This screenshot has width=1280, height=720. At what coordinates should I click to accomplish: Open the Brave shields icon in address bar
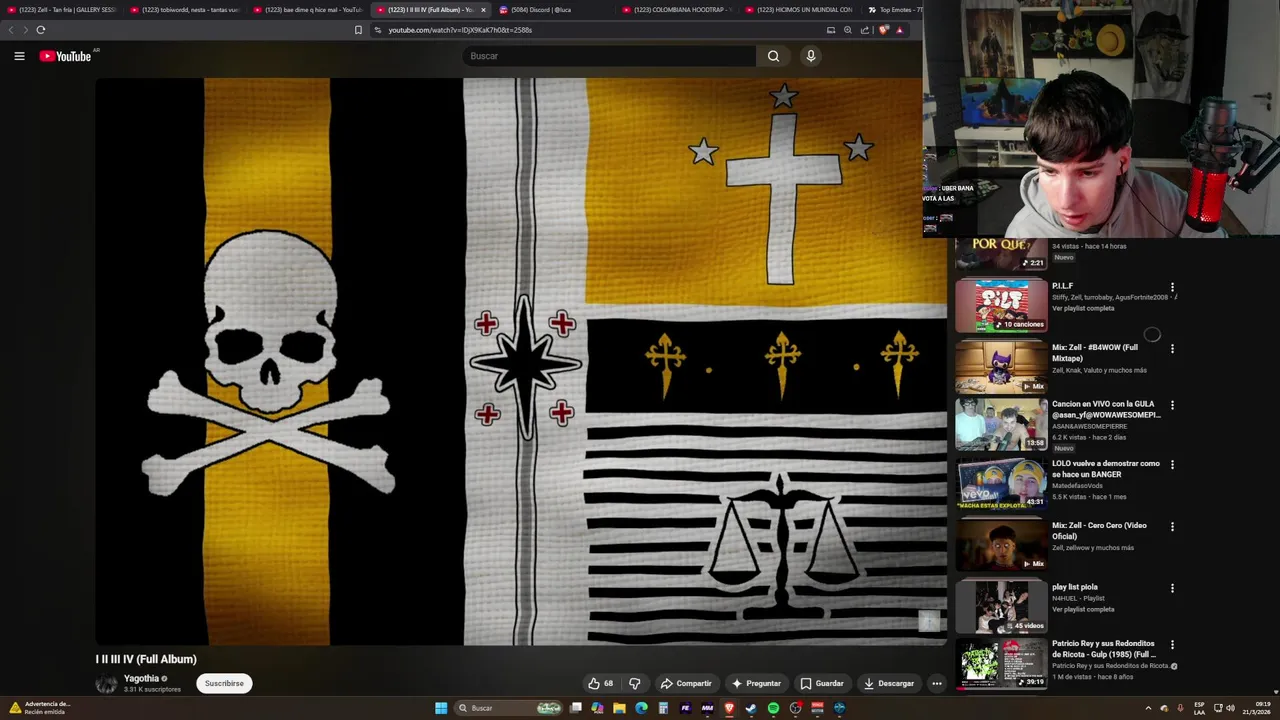(x=883, y=30)
